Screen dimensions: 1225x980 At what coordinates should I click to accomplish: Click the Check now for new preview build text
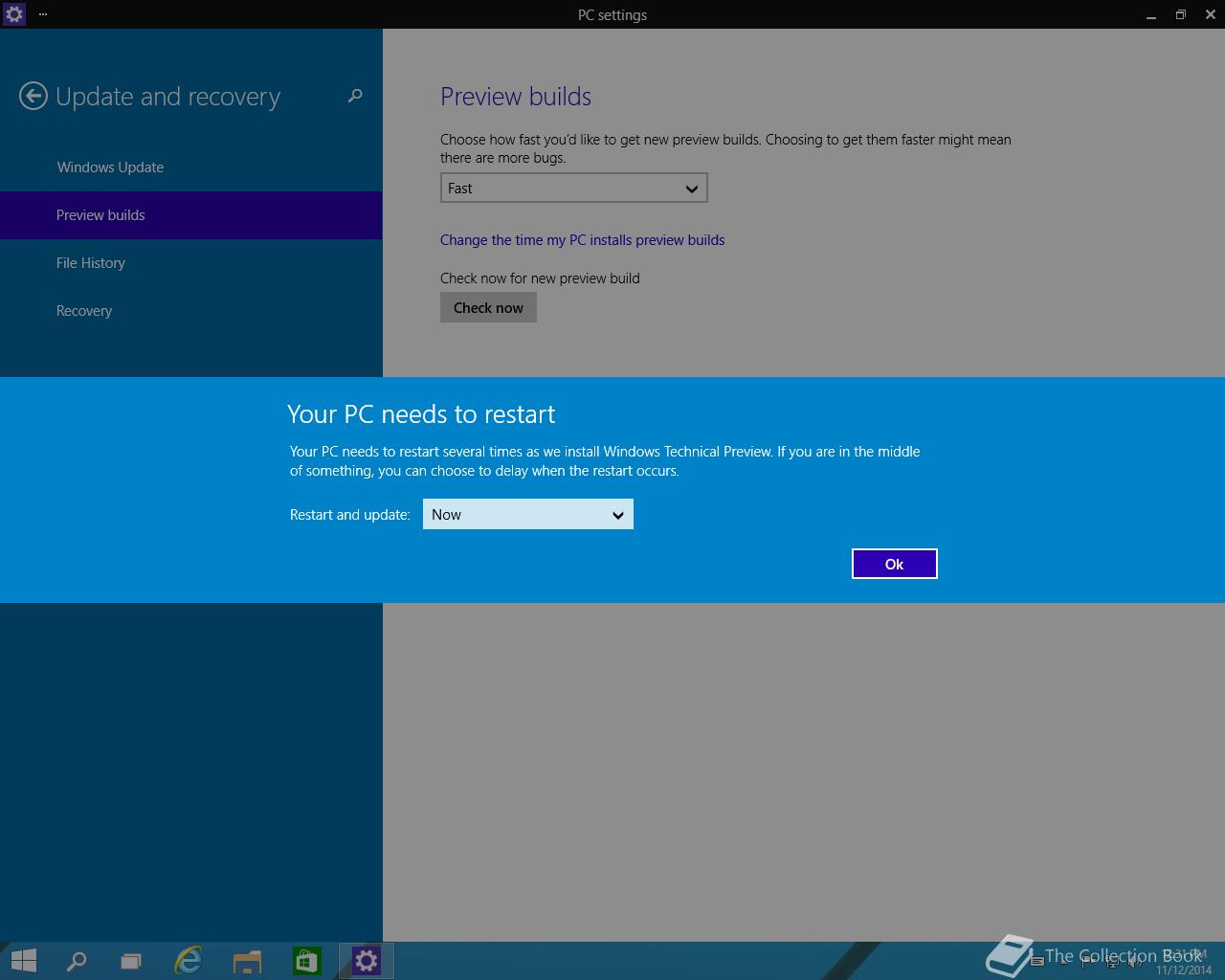pyautogui.click(x=540, y=278)
